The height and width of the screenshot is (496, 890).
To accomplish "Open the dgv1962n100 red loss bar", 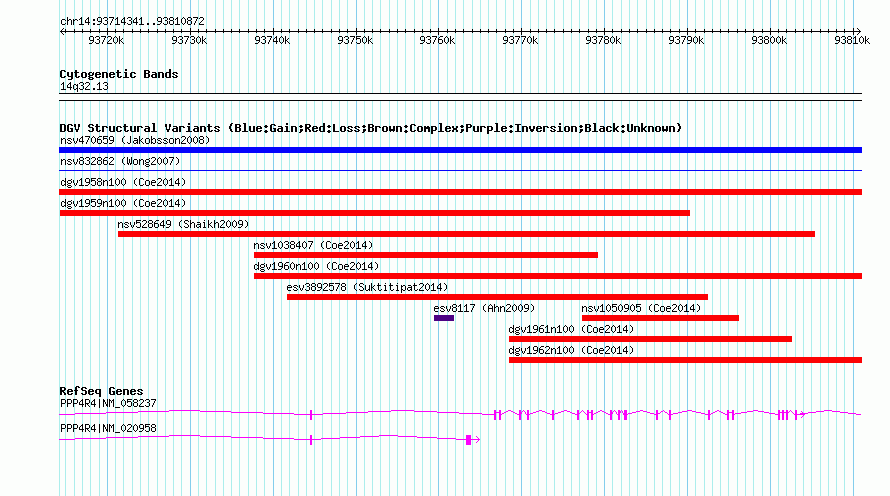I will pyautogui.click(x=686, y=360).
